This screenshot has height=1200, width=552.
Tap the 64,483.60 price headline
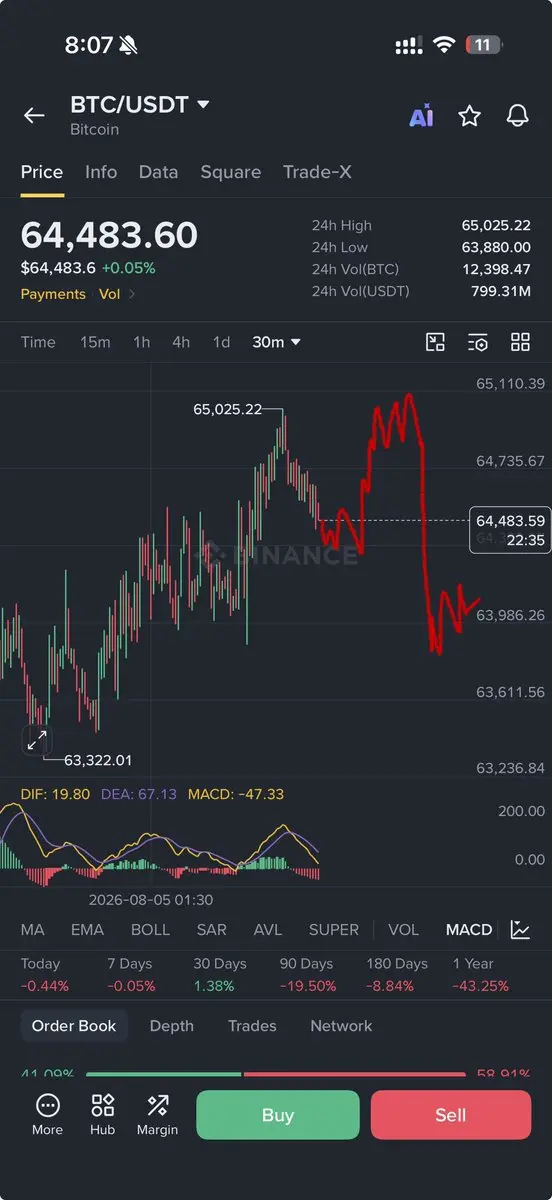click(109, 235)
